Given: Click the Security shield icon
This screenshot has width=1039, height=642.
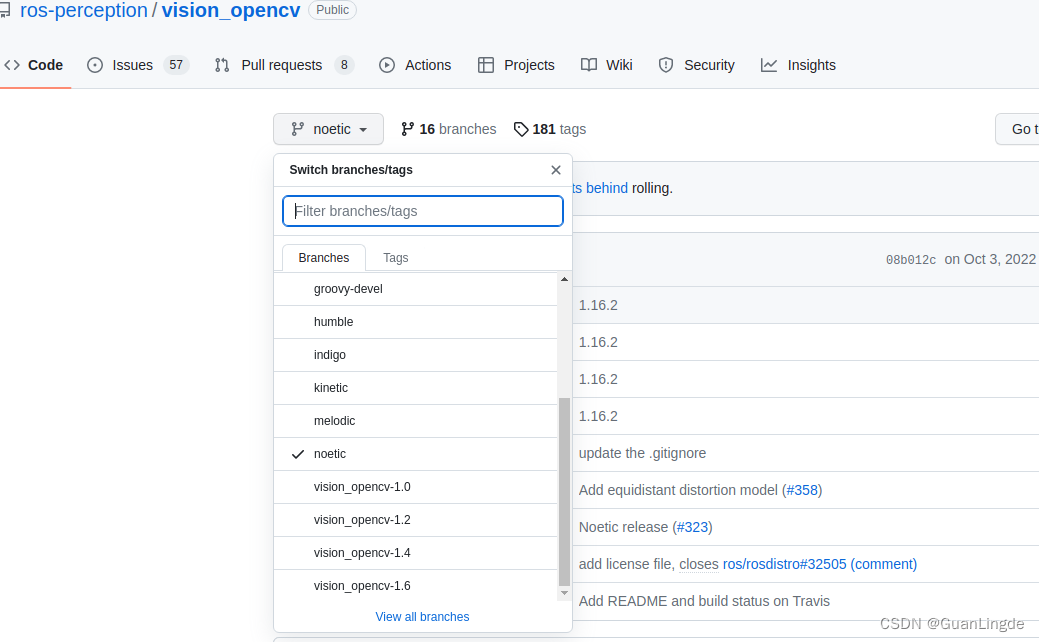Looking at the screenshot, I should (x=666, y=65).
